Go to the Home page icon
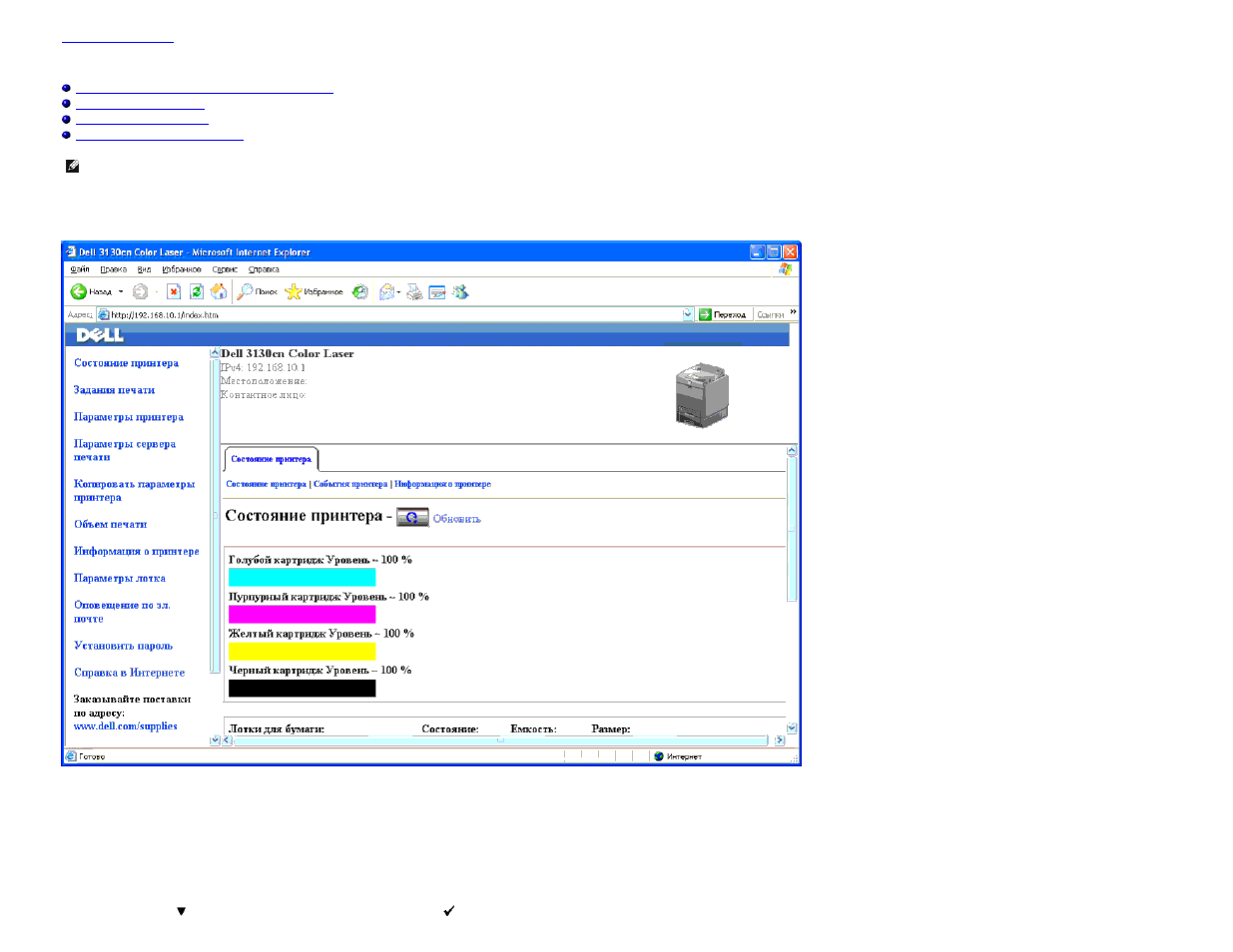Viewport: 1233px width, 952px height. pyautogui.click(x=219, y=291)
